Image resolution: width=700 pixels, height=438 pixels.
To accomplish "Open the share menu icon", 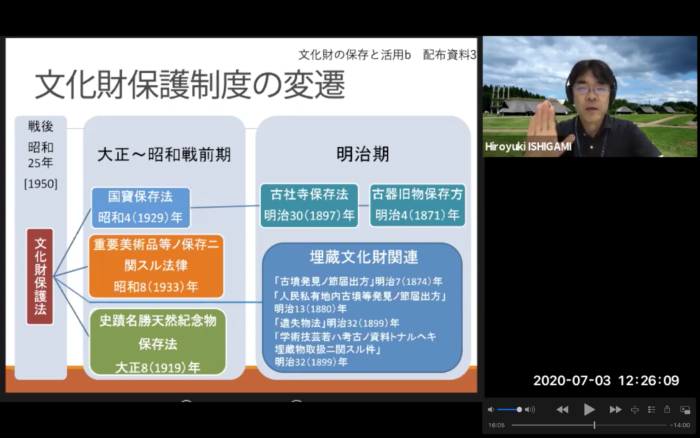I will [667, 409].
